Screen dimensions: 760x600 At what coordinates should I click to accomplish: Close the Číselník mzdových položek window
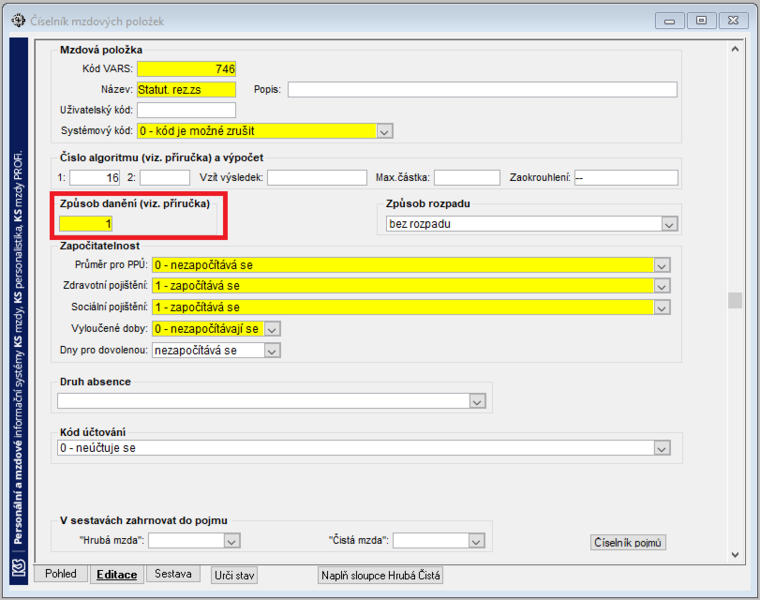click(x=733, y=21)
